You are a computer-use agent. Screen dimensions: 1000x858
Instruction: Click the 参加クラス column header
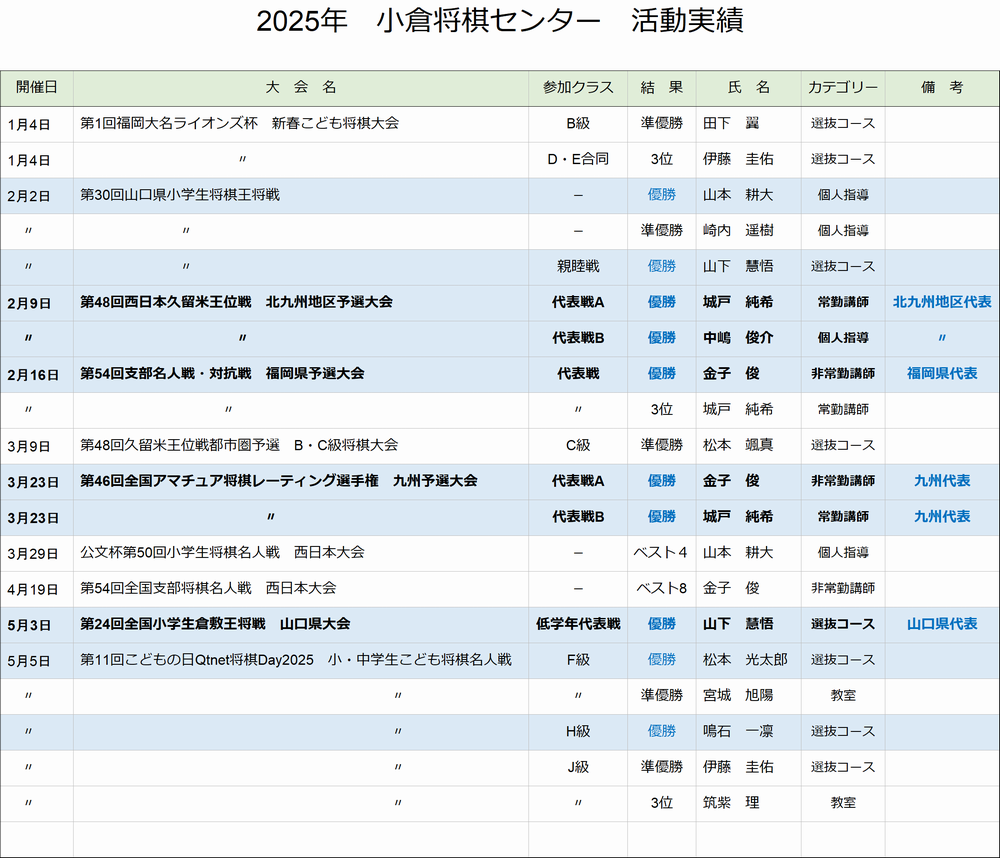pyautogui.click(x=578, y=88)
